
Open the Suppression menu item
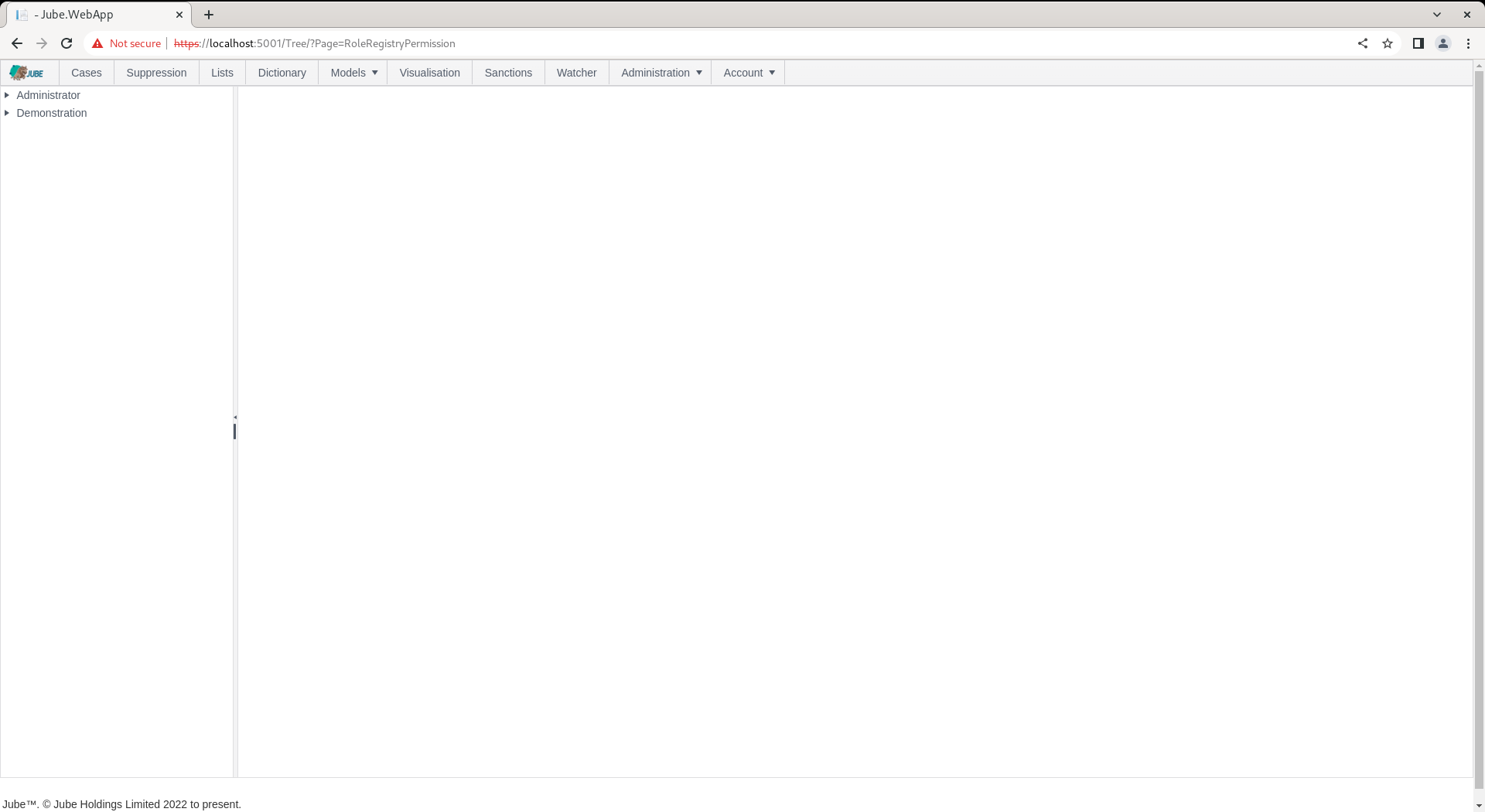(x=156, y=73)
